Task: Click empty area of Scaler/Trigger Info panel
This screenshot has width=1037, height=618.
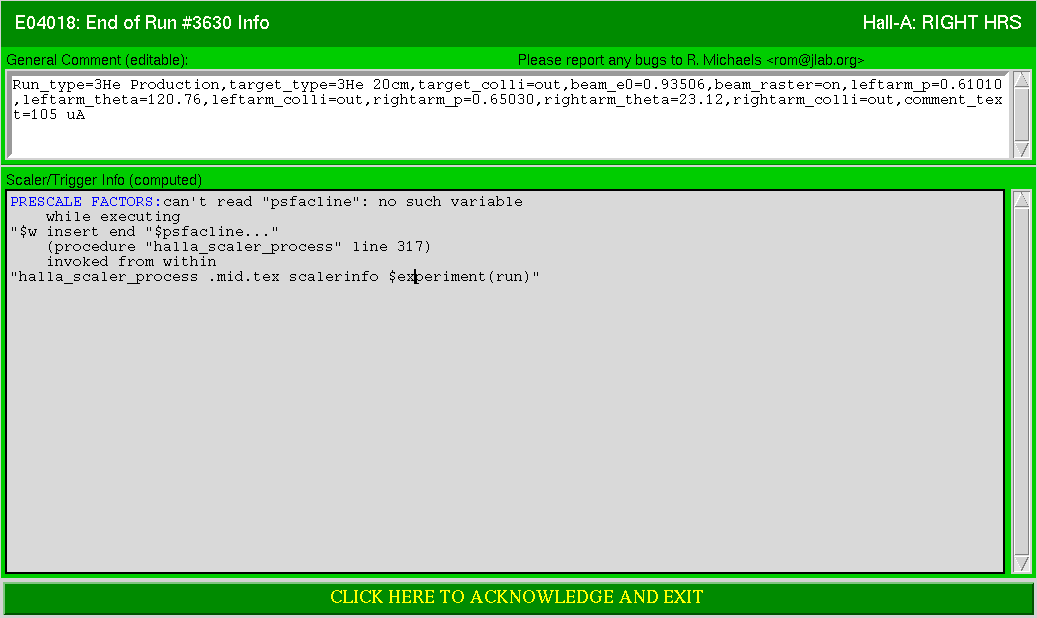Action: click(505, 430)
